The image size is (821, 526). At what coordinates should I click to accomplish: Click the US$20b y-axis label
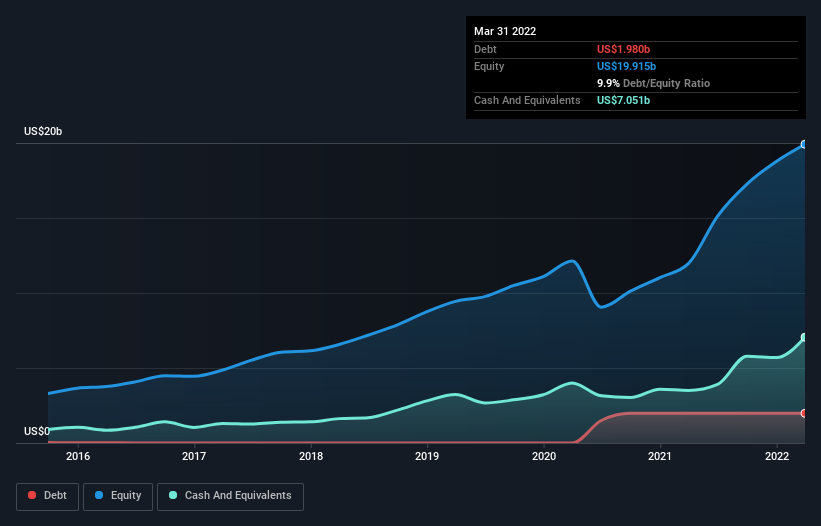[43, 131]
